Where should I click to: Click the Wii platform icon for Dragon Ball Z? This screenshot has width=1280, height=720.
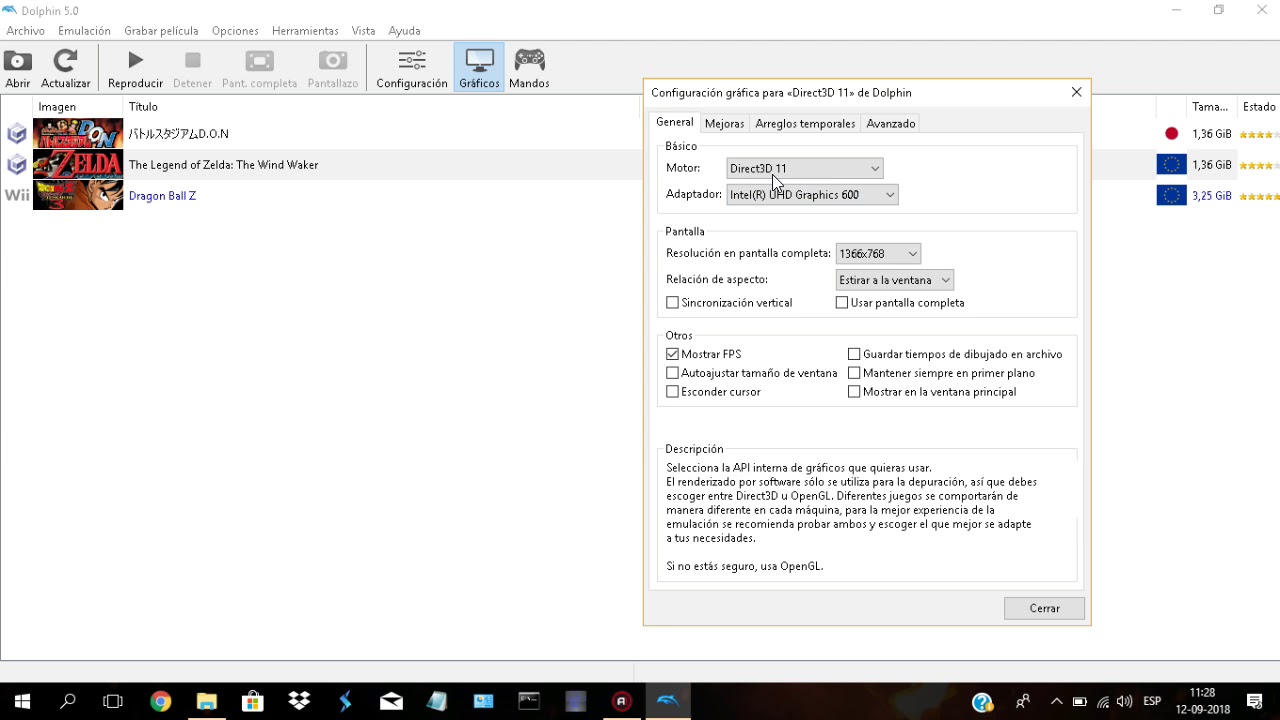17,195
